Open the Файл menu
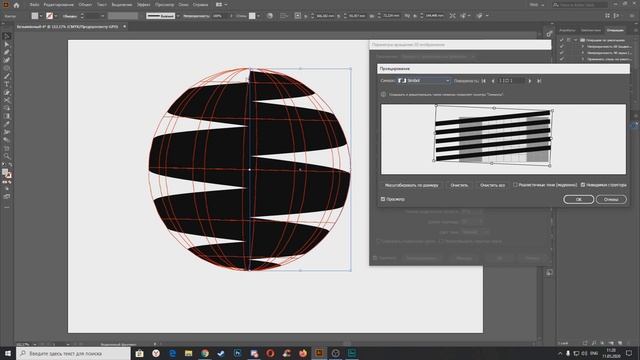This screenshot has height=360, width=640. tap(34, 4)
